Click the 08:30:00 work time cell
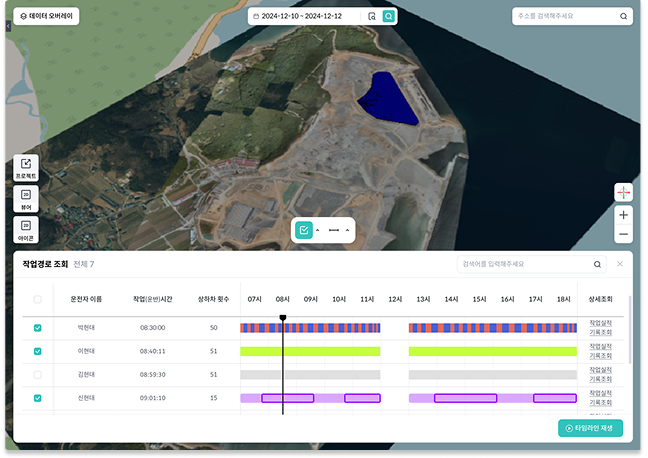Image resolution: width=648 pixels, height=458 pixels. point(152,328)
